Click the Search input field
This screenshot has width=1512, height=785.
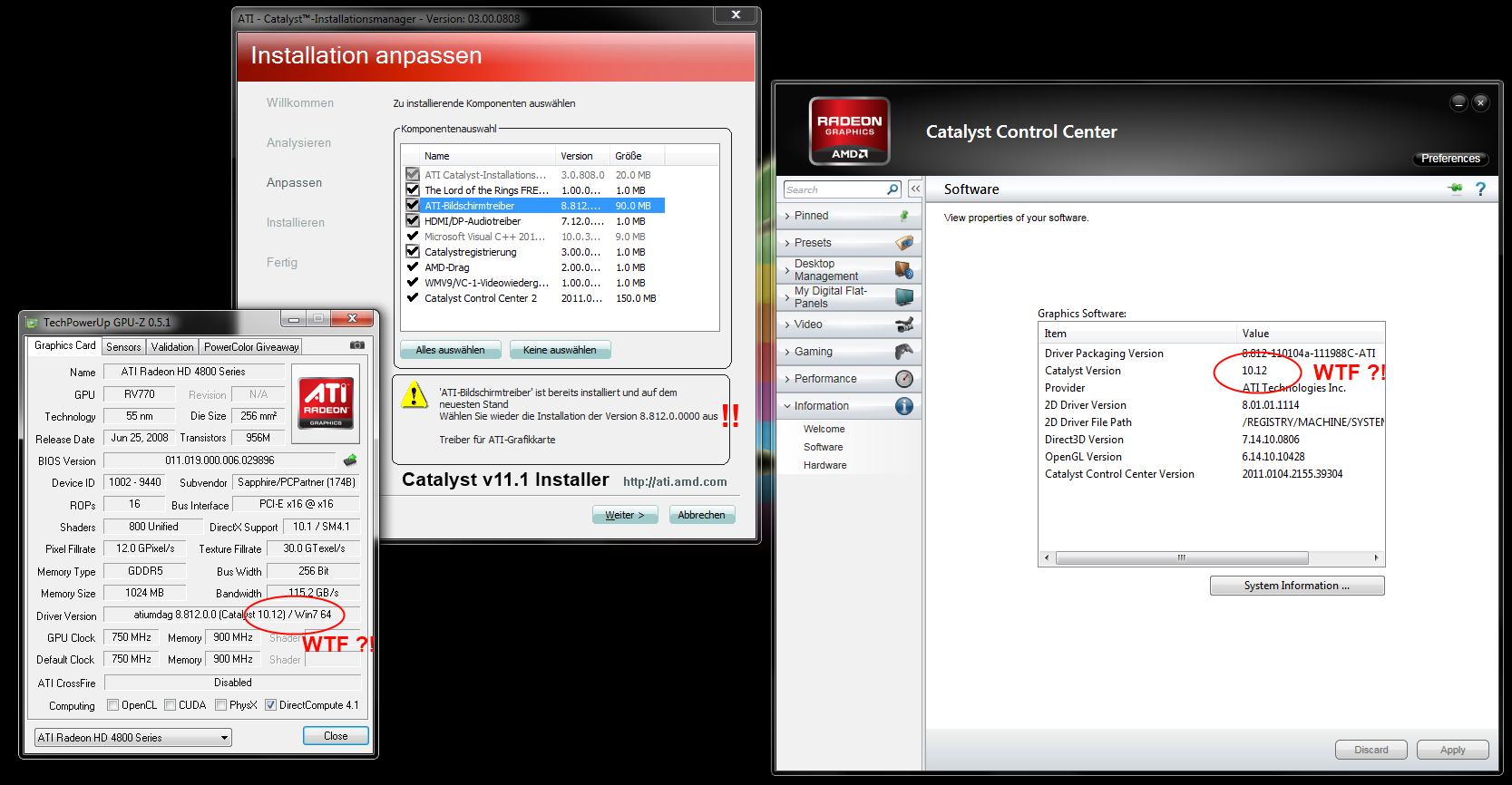tap(834, 189)
